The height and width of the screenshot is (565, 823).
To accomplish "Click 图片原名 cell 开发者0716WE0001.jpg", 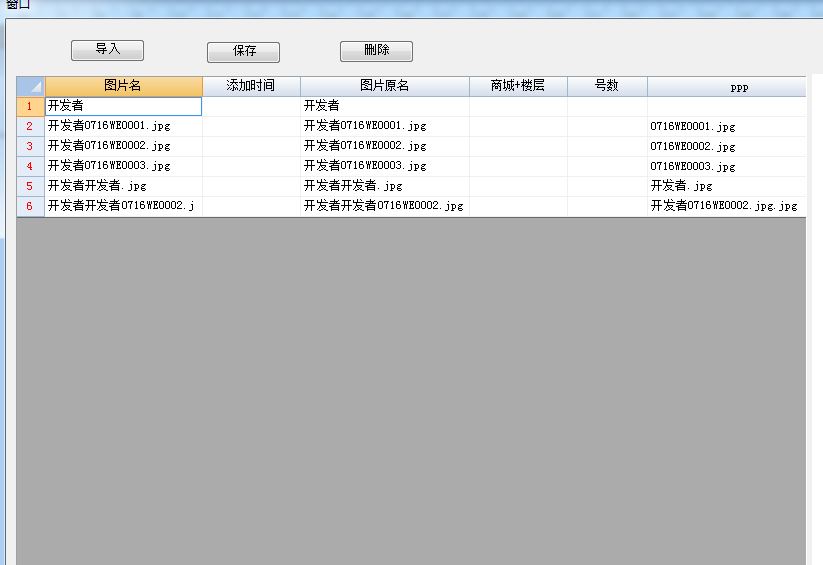I will coord(385,126).
